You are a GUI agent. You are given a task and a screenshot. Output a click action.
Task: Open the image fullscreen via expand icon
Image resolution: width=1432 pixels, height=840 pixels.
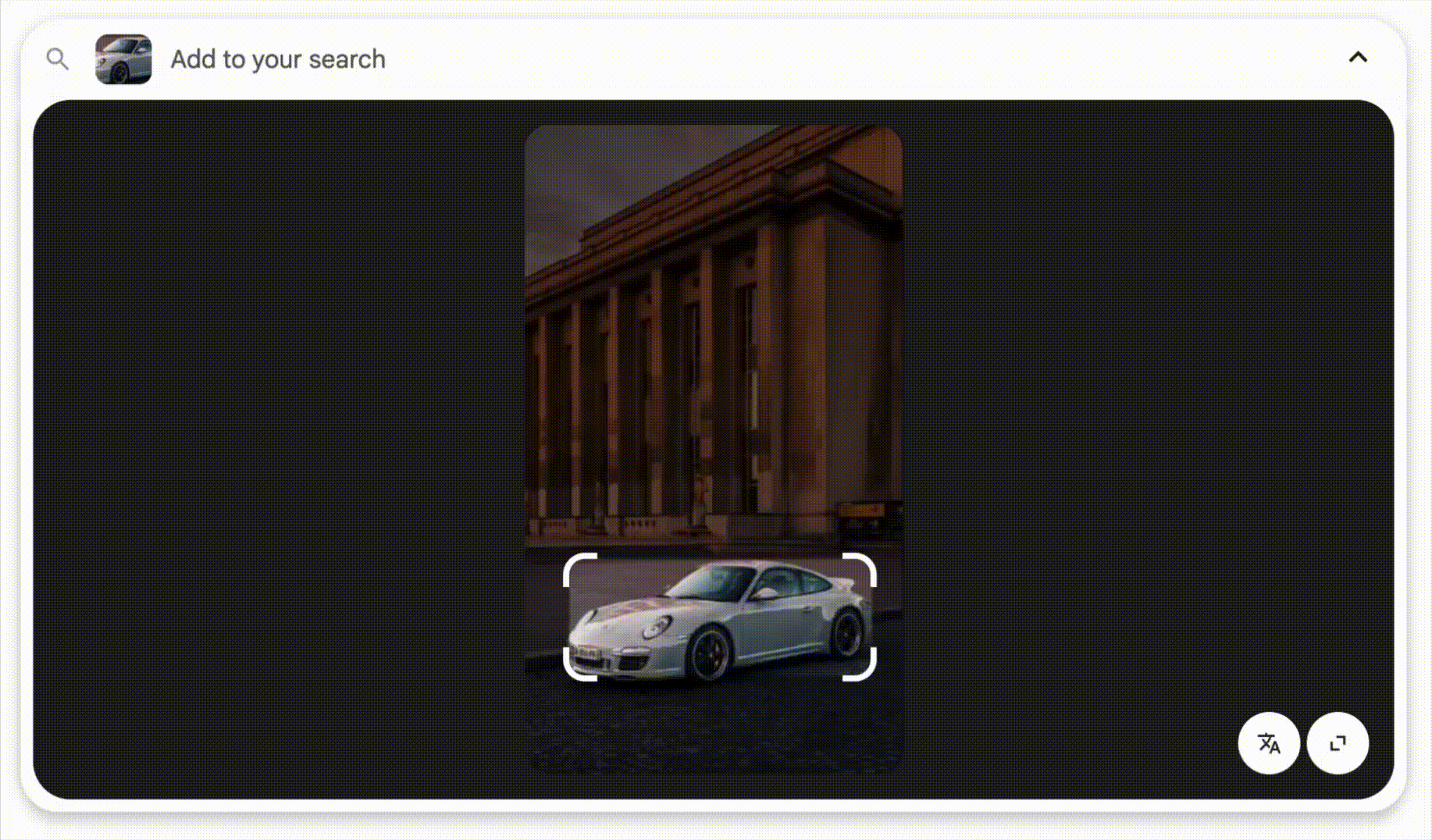1338,743
